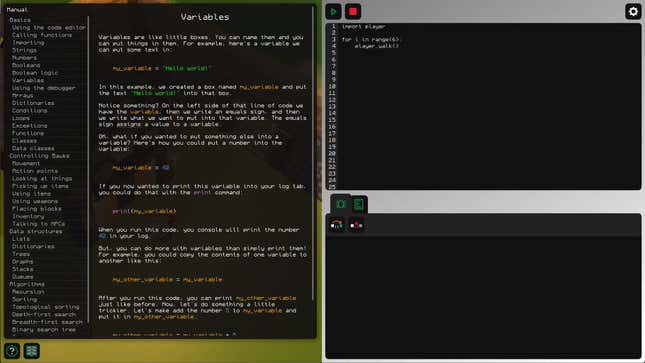Stop execution with the red stop button
This screenshot has height=363, width=645.
353,12
